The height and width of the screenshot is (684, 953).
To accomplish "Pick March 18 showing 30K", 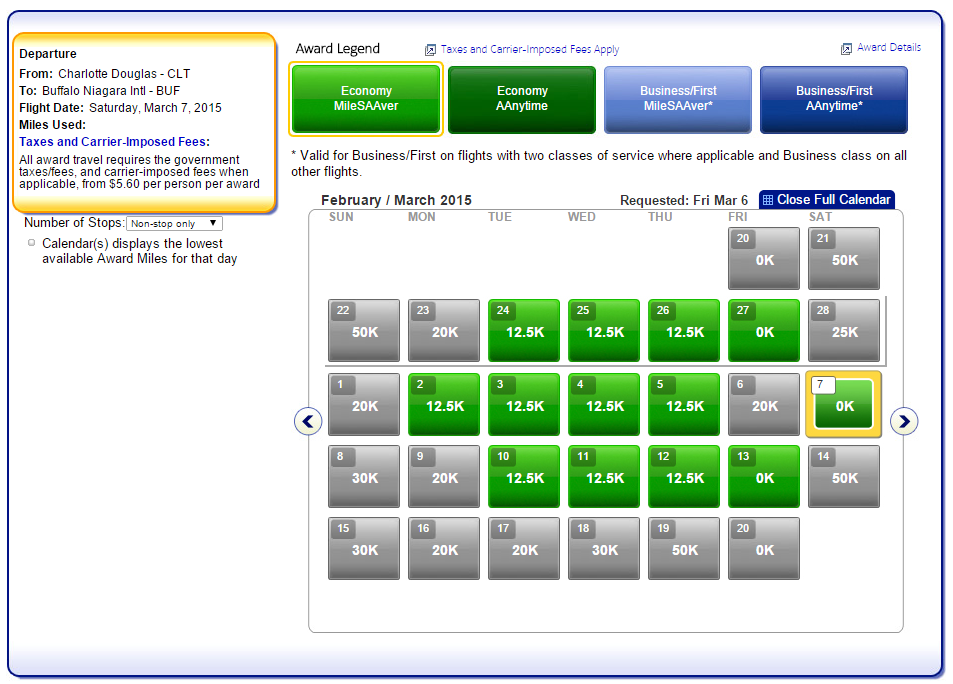I will click(x=604, y=548).
